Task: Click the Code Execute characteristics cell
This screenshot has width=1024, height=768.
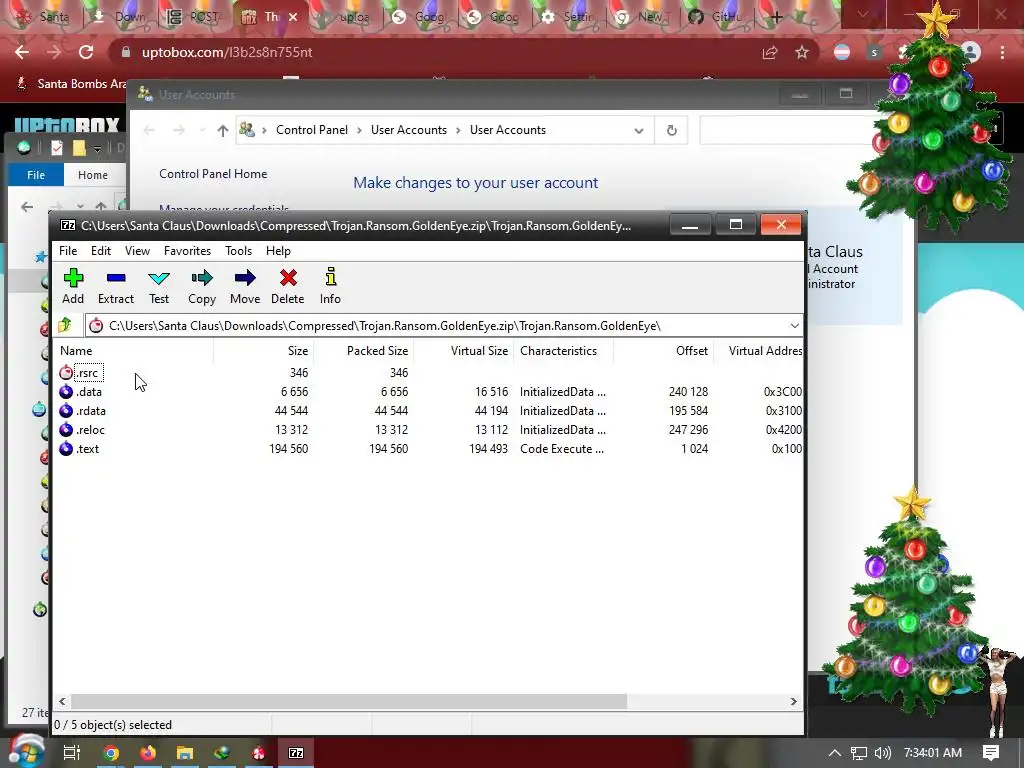Action: (562, 449)
